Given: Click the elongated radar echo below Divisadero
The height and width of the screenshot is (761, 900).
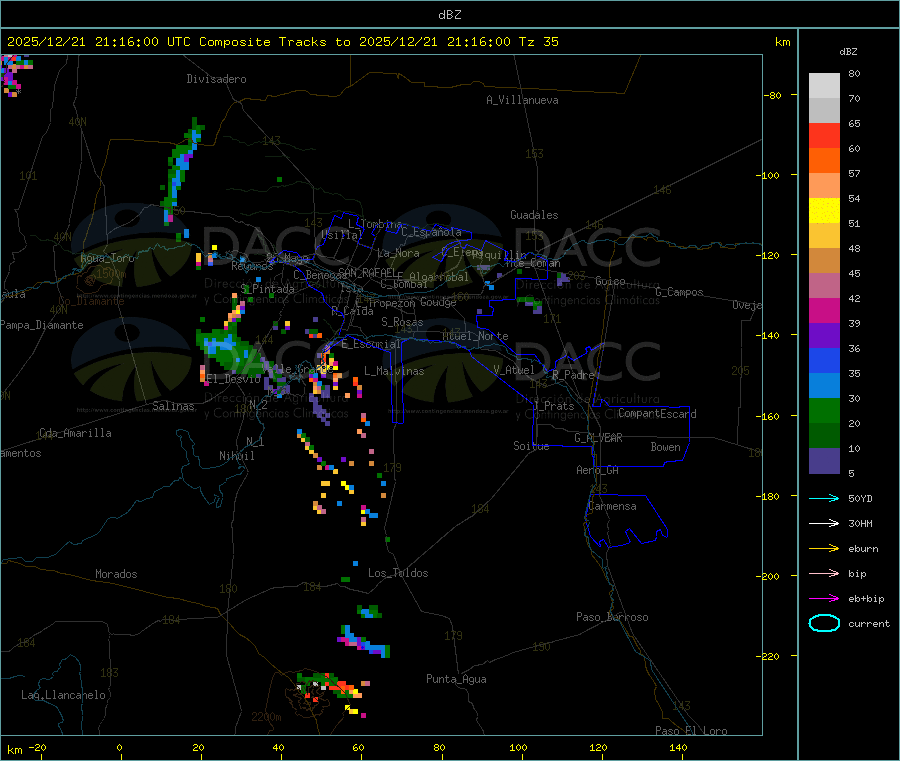Looking at the screenshot, I should tap(183, 168).
